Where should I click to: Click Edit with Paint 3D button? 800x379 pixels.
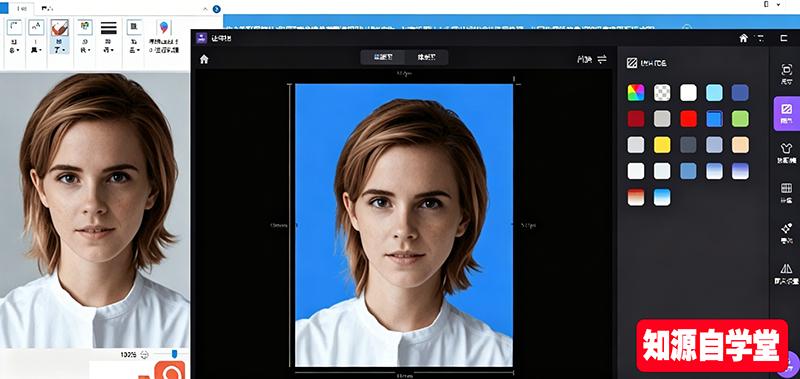pos(163,36)
